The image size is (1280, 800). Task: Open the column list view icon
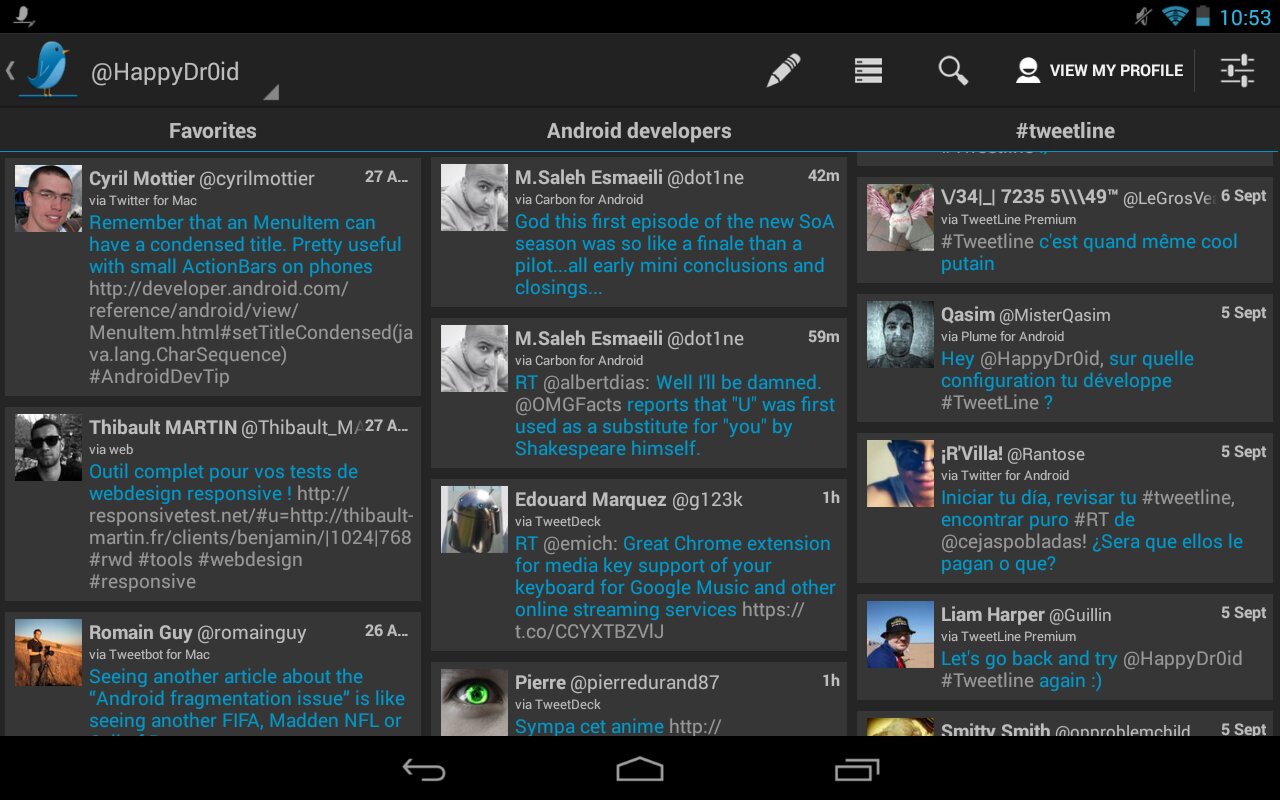point(868,71)
